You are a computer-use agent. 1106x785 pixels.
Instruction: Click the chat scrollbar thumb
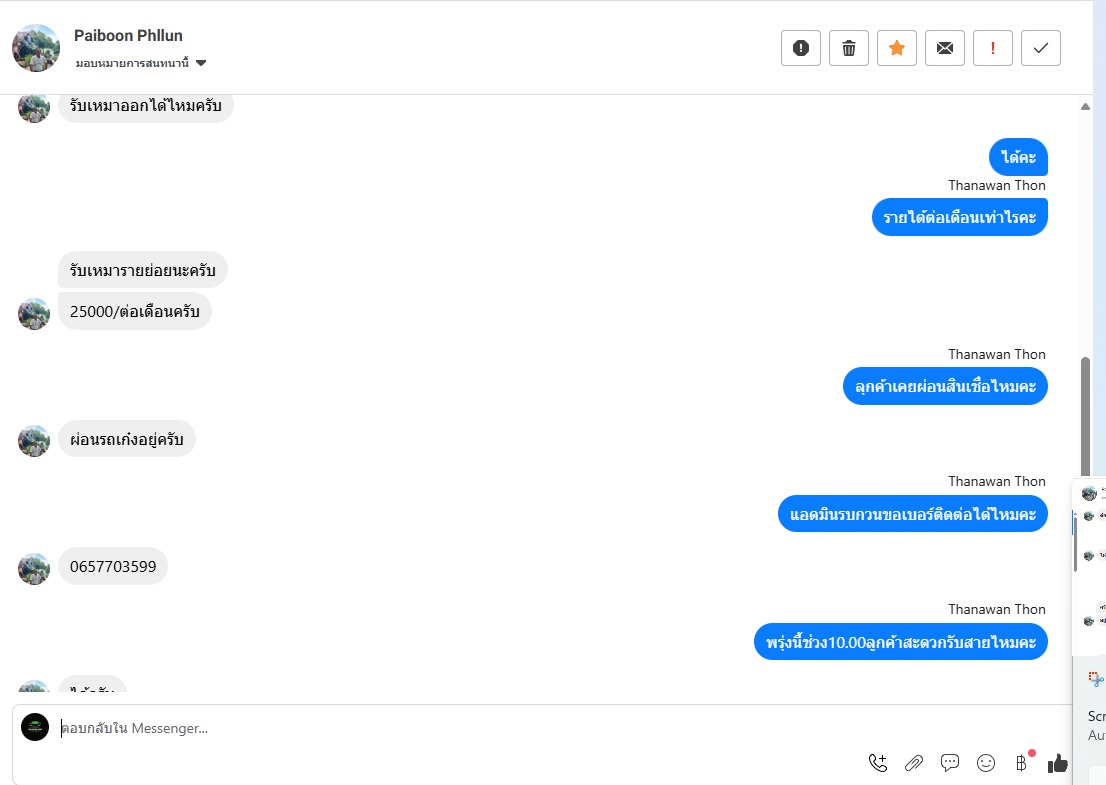click(1085, 416)
